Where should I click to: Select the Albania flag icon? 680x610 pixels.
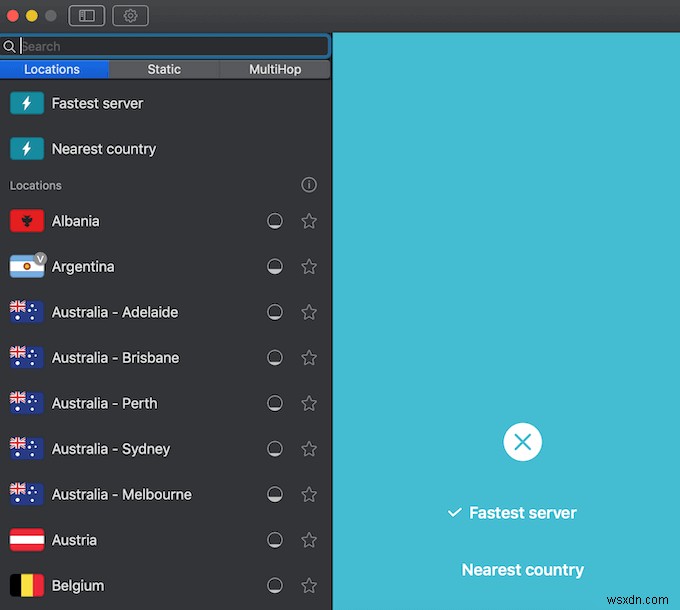coord(27,221)
